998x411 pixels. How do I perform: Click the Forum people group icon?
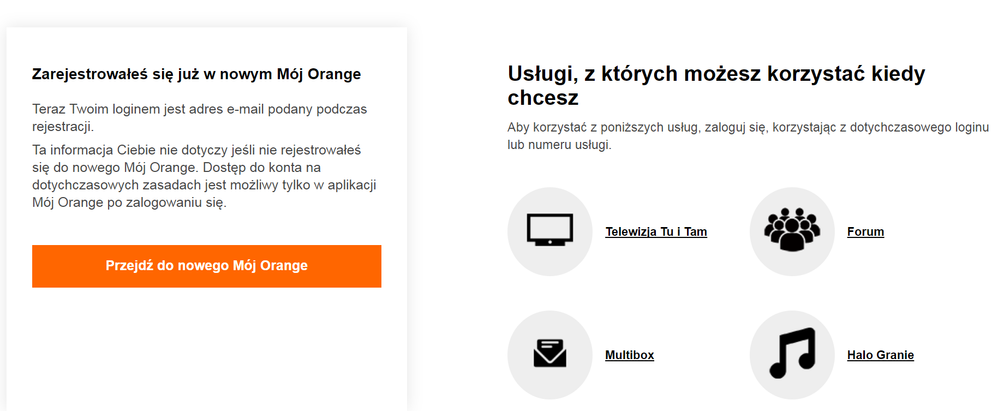791,231
